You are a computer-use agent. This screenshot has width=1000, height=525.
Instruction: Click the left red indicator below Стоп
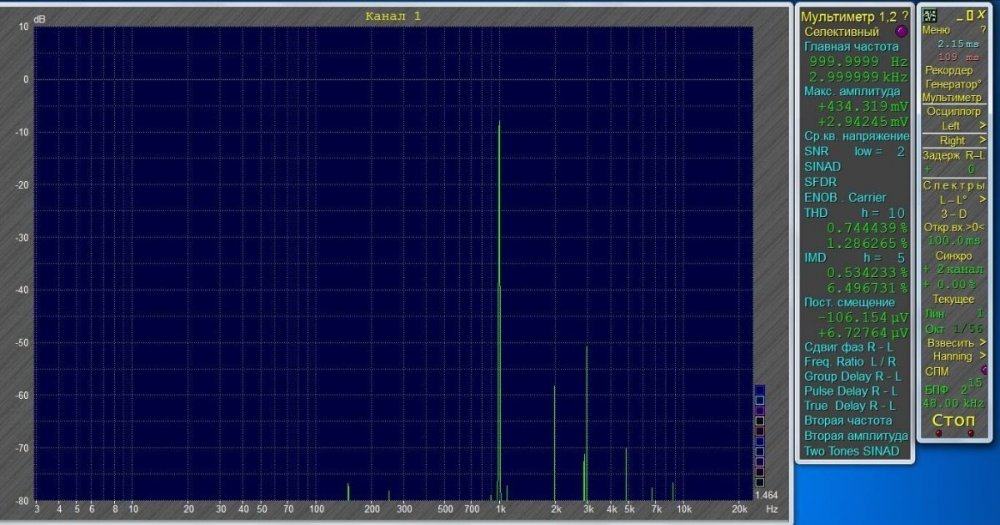click(x=937, y=433)
